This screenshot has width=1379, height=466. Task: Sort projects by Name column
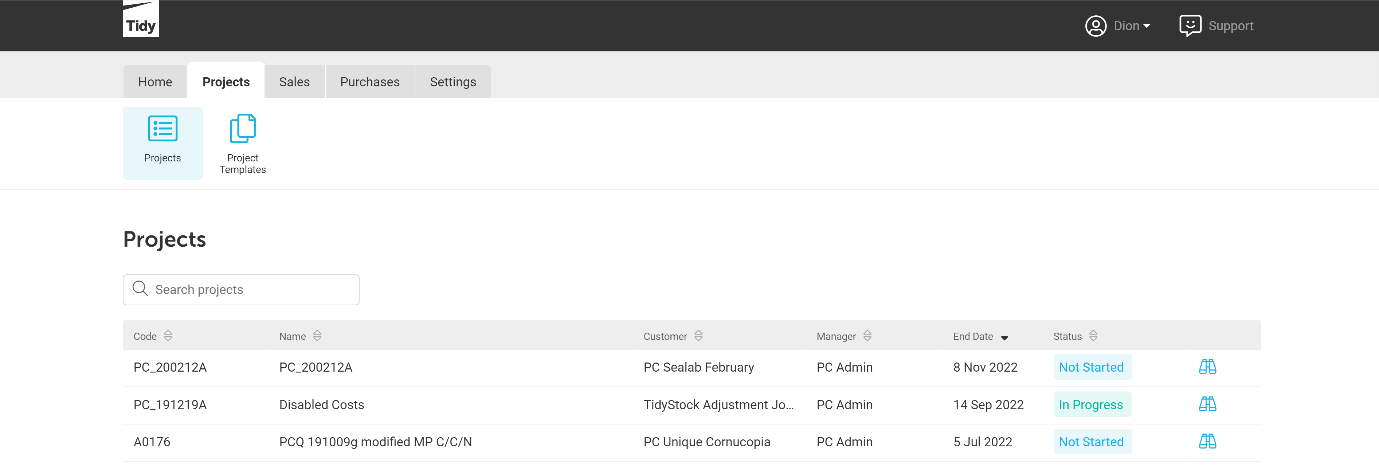pyautogui.click(x=317, y=336)
